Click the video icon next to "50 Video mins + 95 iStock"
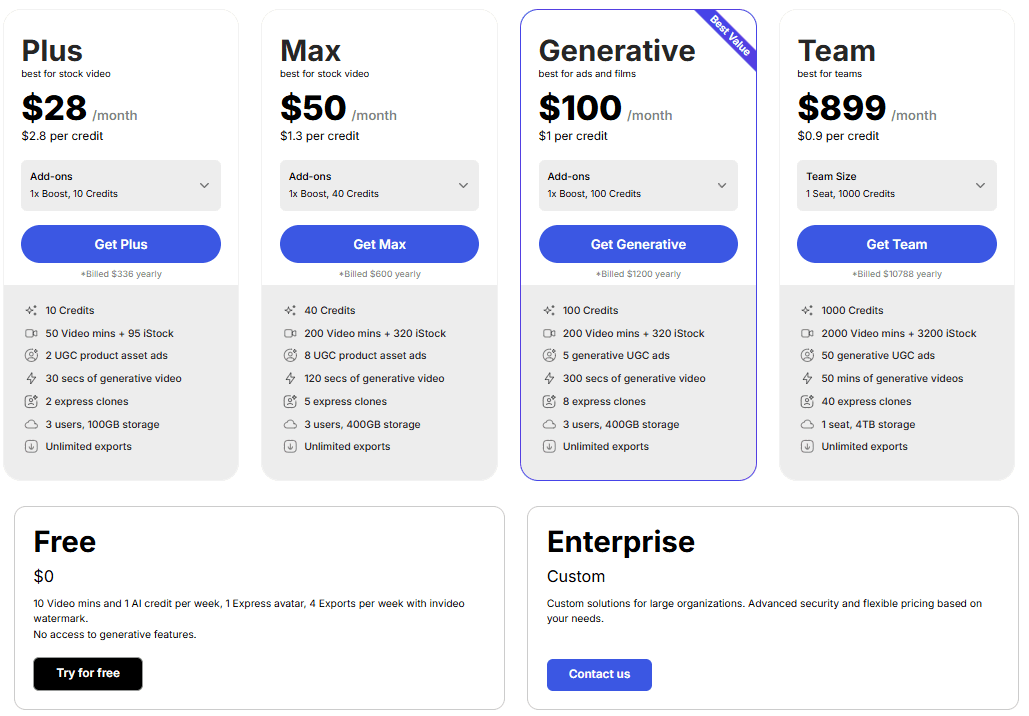1029x716 pixels. pyautogui.click(x=32, y=333)
